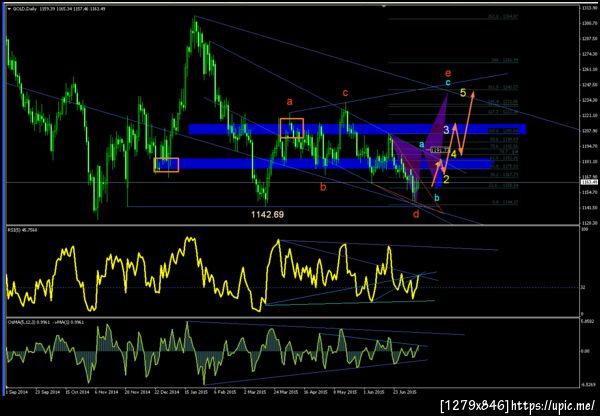Click the '24 Mar 2015' date label

pos(286,392)
